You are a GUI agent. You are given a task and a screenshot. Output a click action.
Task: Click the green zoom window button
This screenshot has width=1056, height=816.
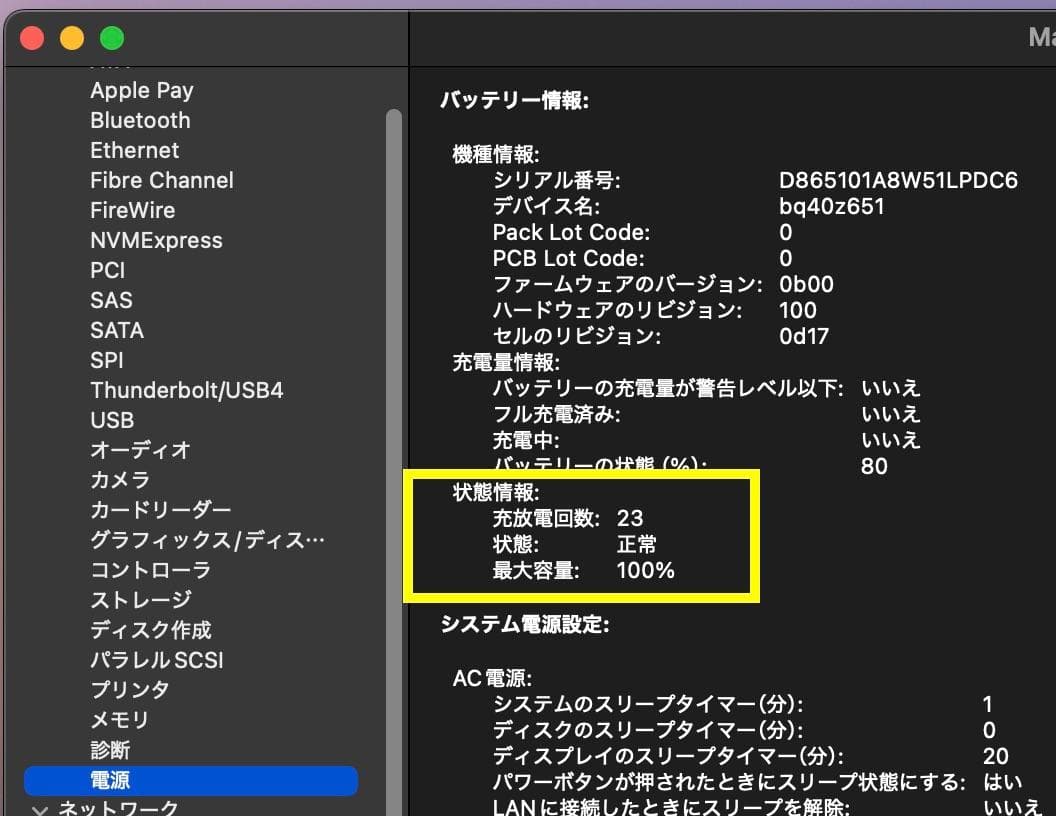112,39
